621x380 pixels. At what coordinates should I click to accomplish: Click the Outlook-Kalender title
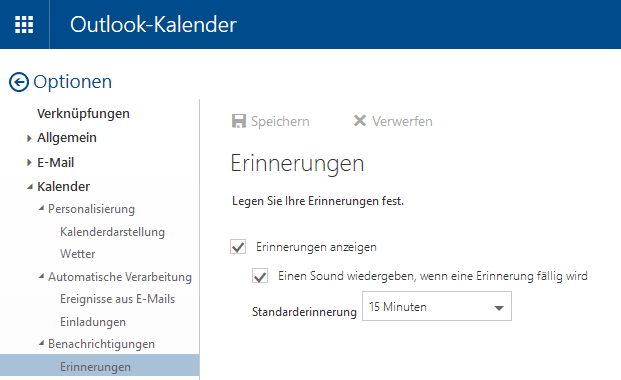(x=153, y=25)
